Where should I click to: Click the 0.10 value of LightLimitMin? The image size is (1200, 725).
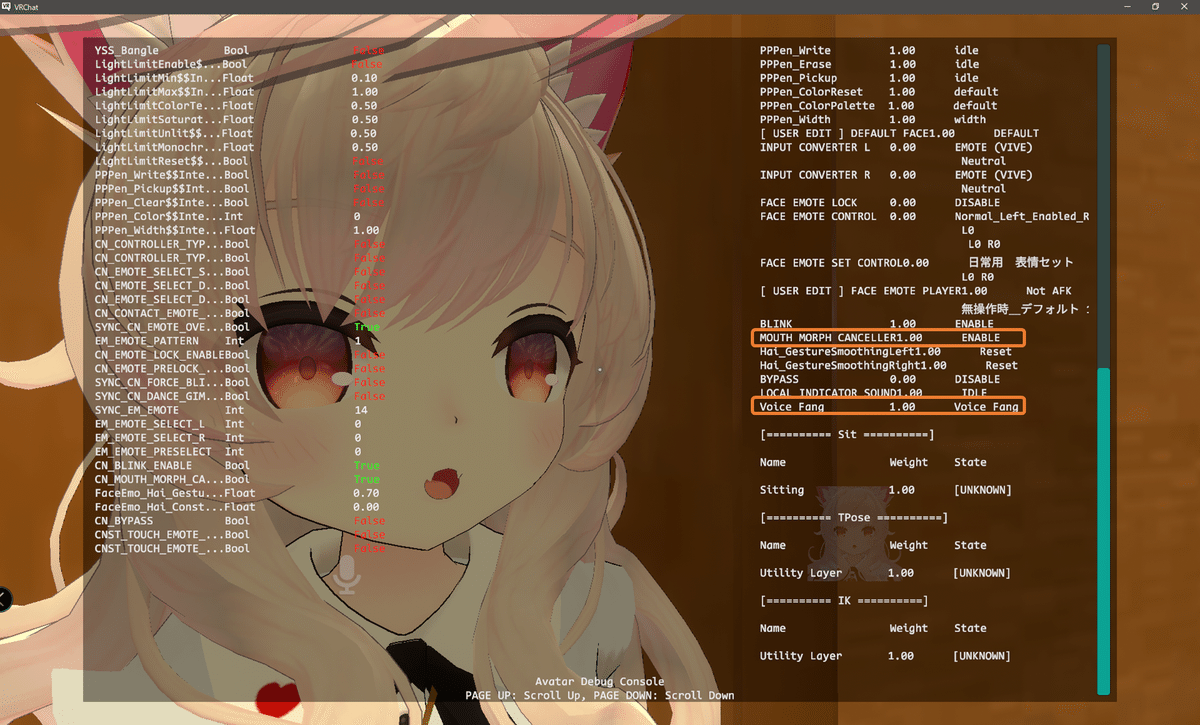coord(364,78)
